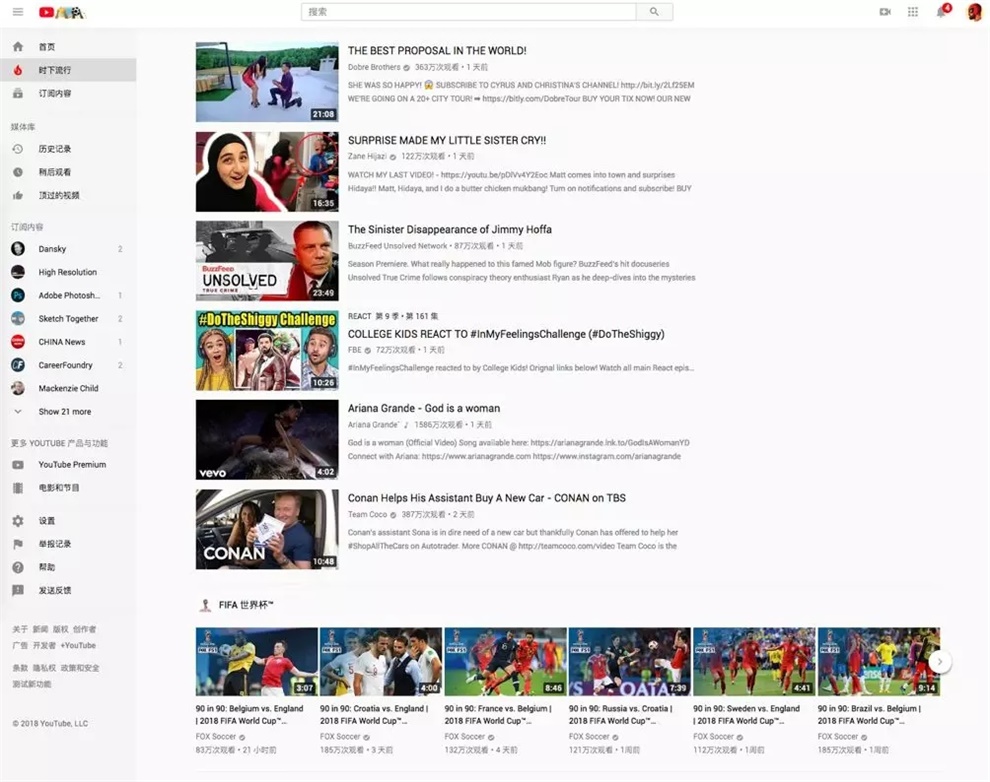Open Ariana Grande - God is a woman title
The height and width of the screenshot is (782, 990).
coord(424,408)
